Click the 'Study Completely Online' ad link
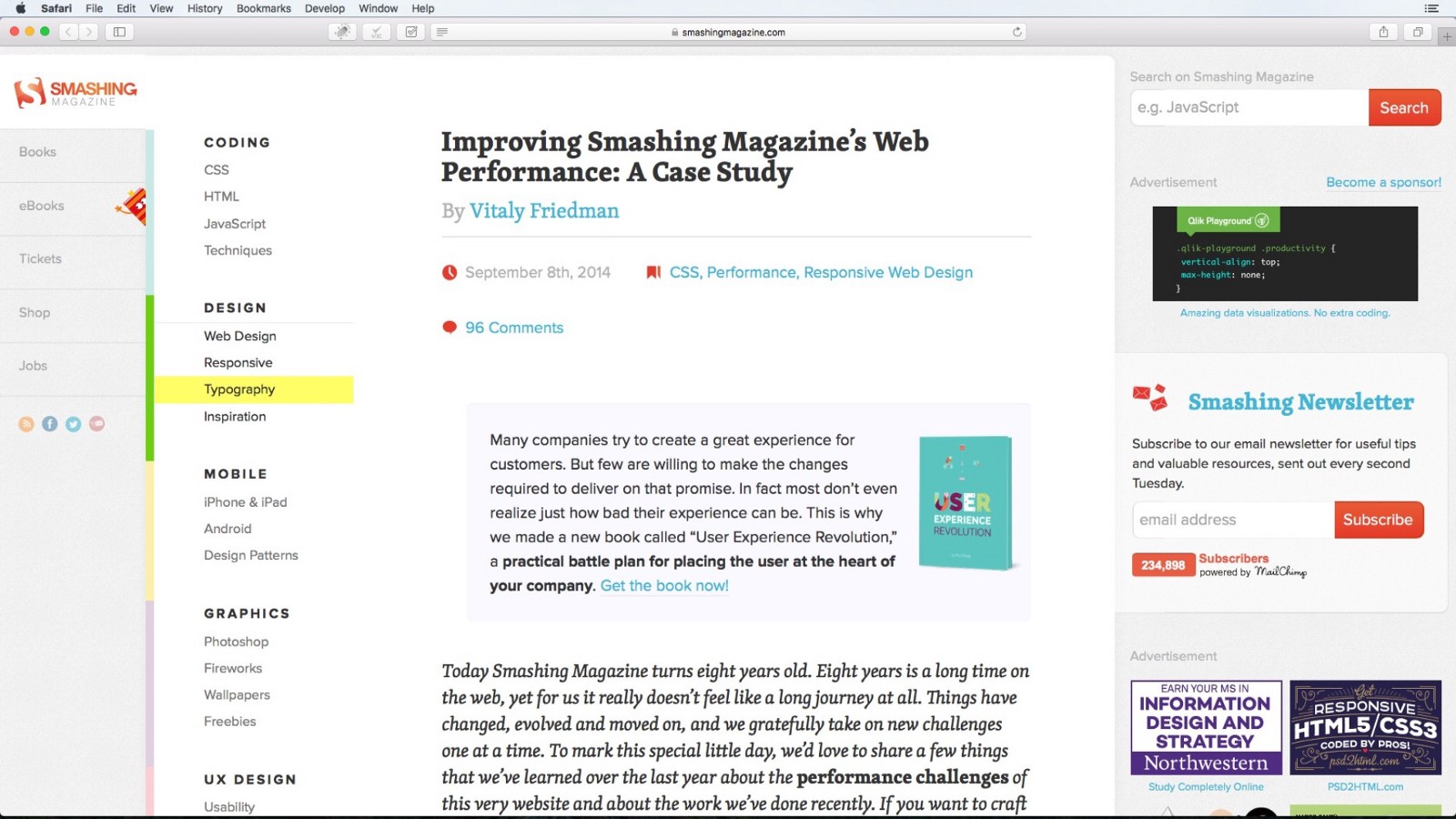The height and width of the screenshot is (819, 1456). pyautogui.click(x=1206, y=787)
